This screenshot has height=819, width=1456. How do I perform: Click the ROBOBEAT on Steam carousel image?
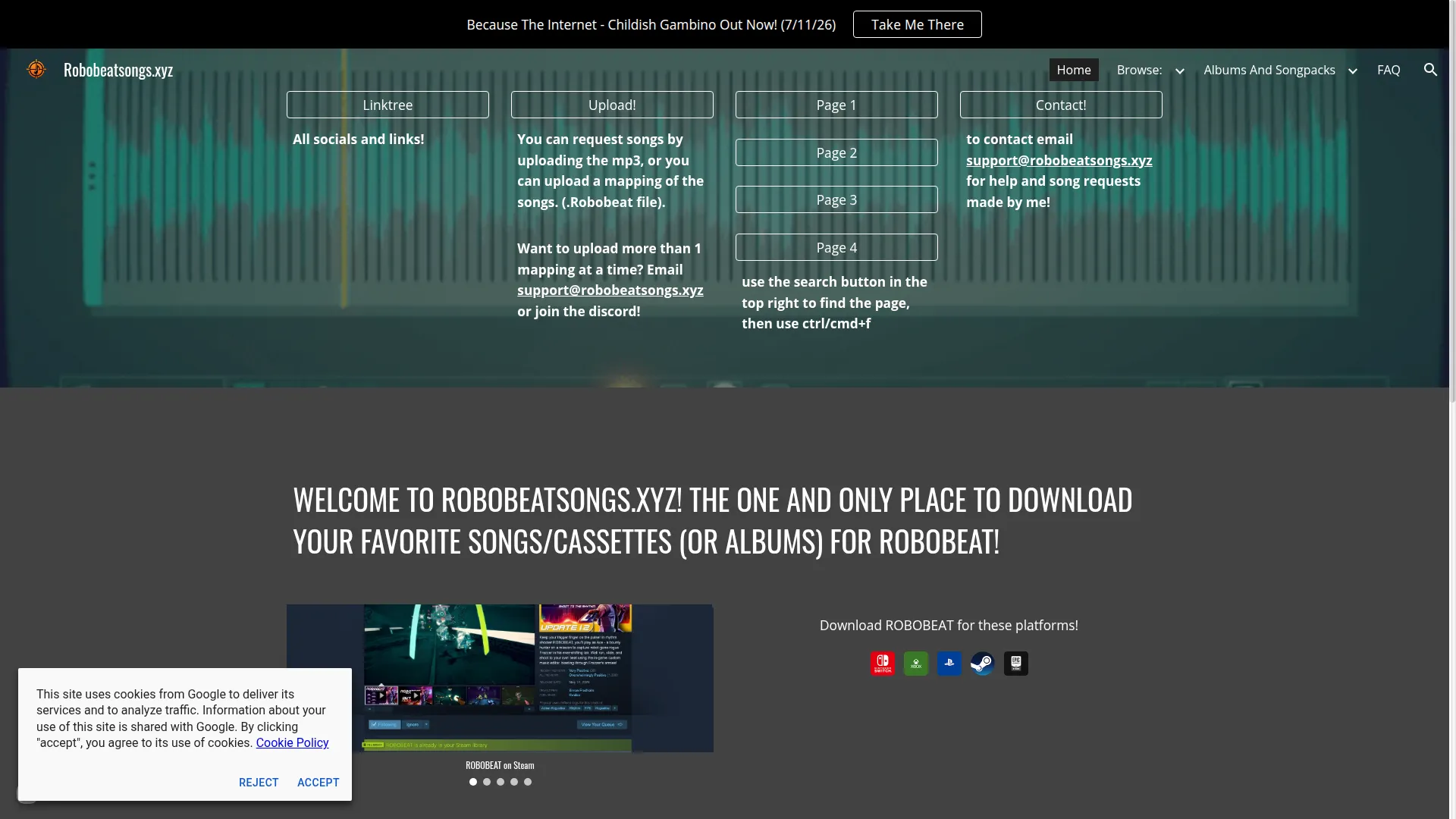pyautogui.click(x=500, y=678)
